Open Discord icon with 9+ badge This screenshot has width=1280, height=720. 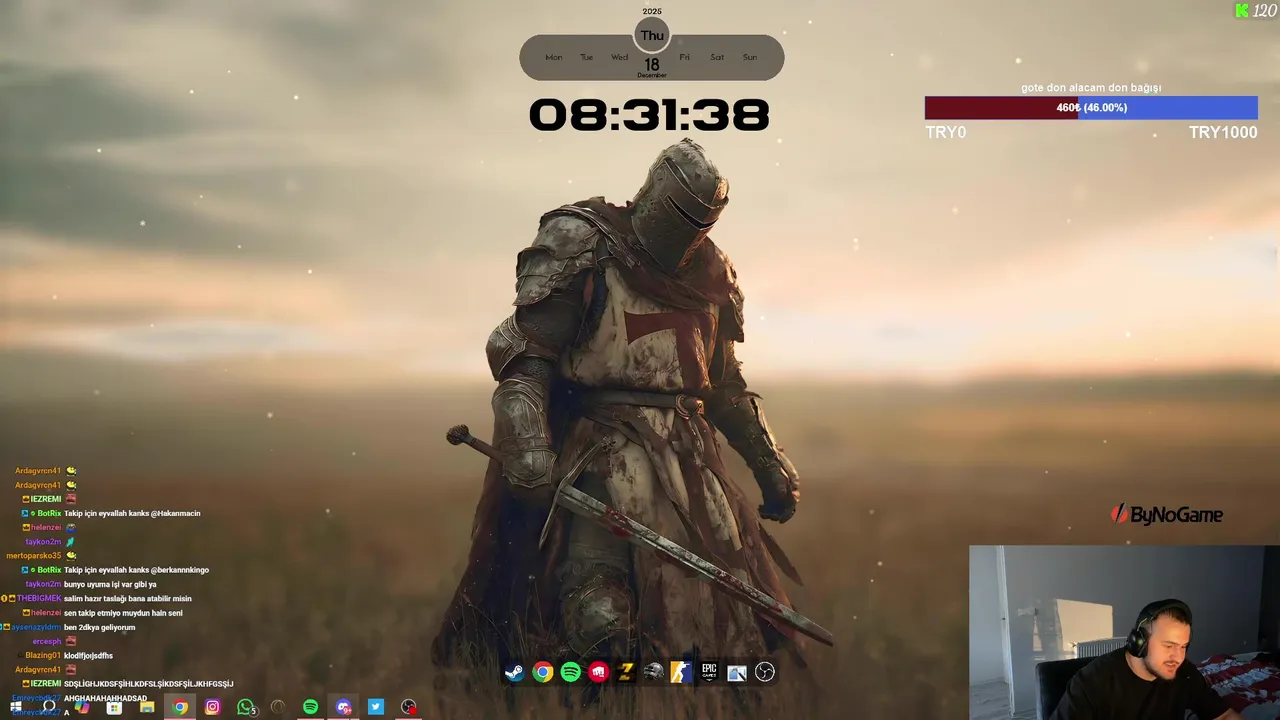(x=343, y=707)
